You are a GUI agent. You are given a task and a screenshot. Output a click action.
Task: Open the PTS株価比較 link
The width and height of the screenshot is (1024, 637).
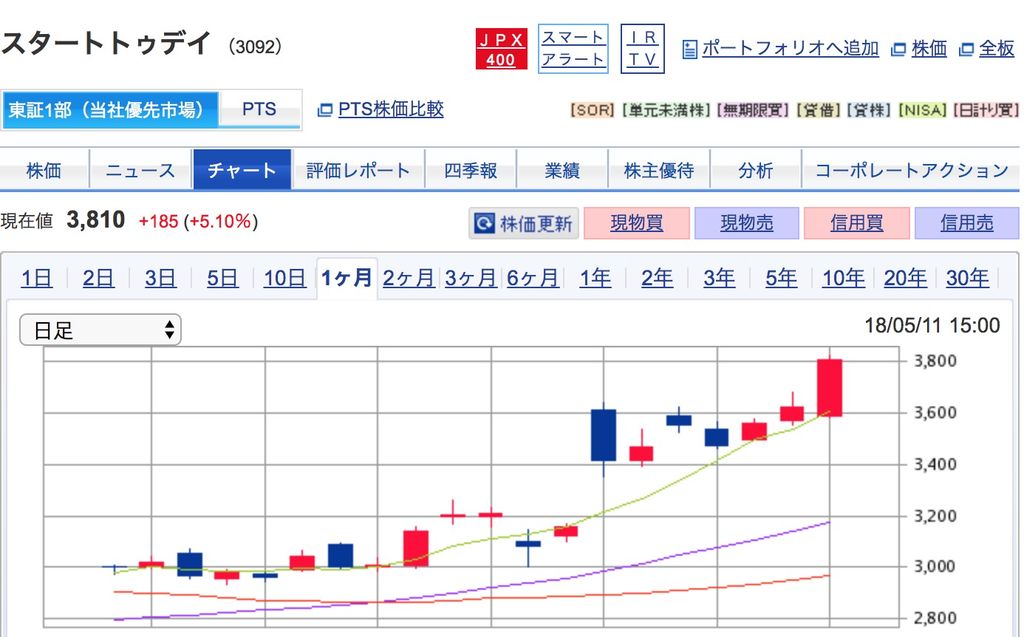(391, 109)
